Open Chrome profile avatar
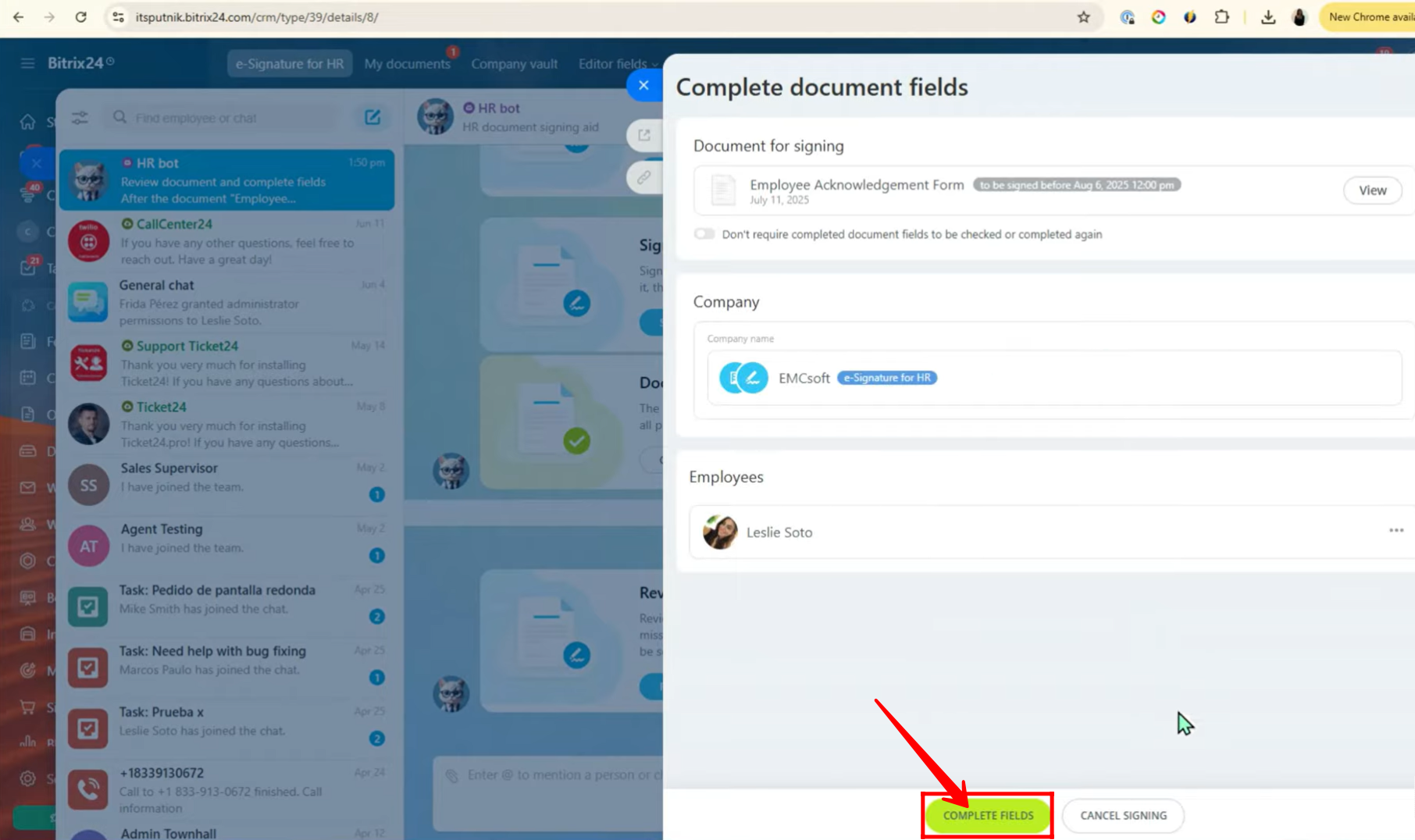Screen dimensions: 1415x840 point(1299,17)
